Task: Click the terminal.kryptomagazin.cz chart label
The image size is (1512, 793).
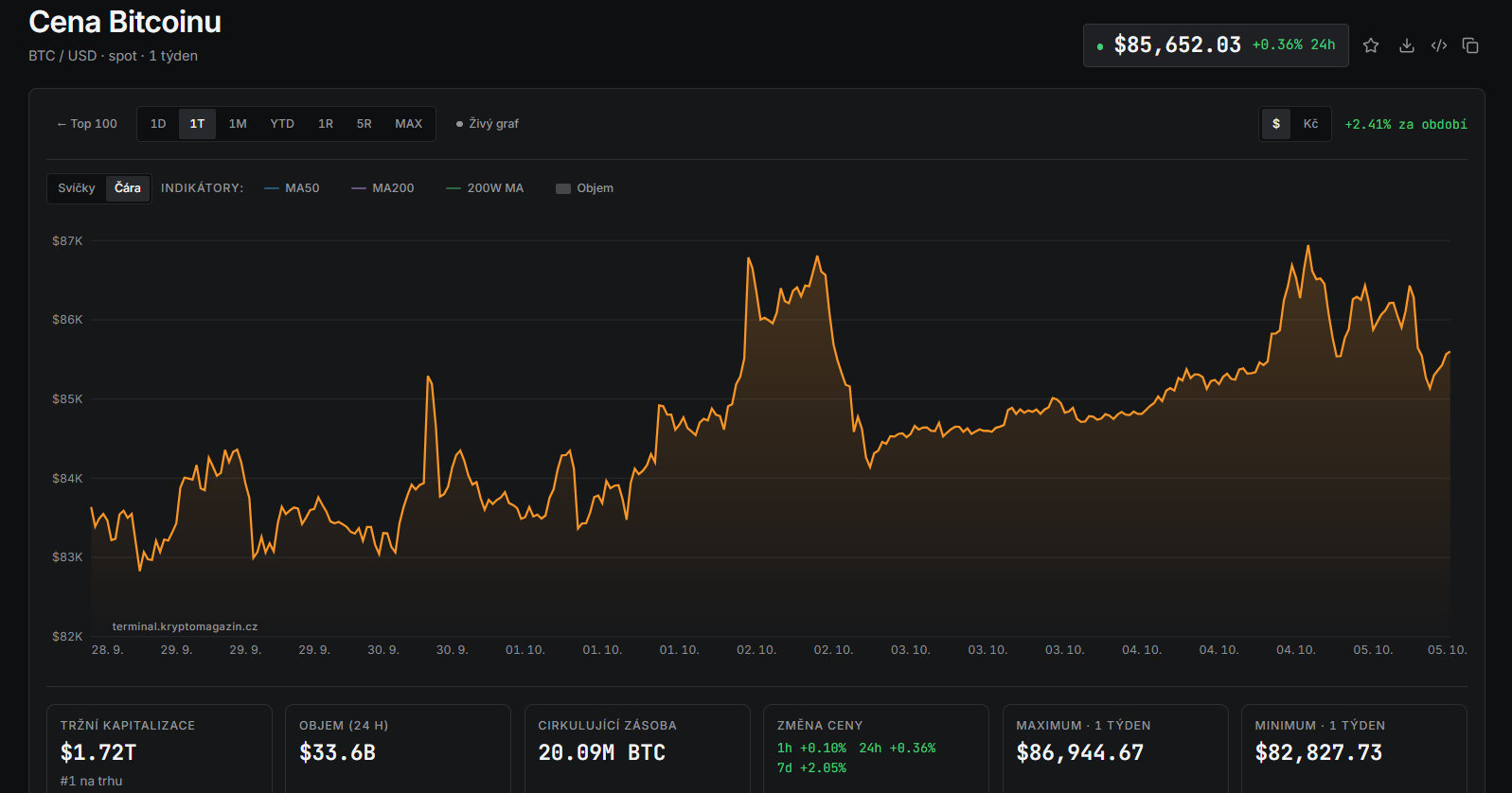Action: tap(185, 626)
